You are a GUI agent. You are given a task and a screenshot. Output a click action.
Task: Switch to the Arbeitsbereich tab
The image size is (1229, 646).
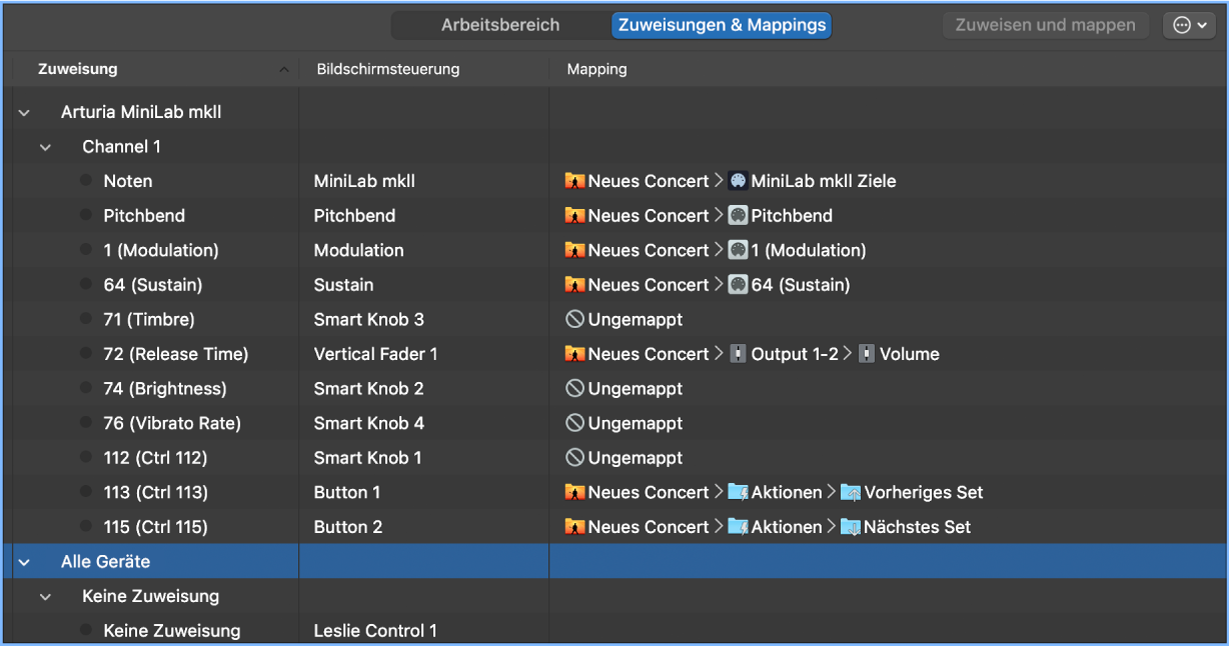(x=501, y=24)
